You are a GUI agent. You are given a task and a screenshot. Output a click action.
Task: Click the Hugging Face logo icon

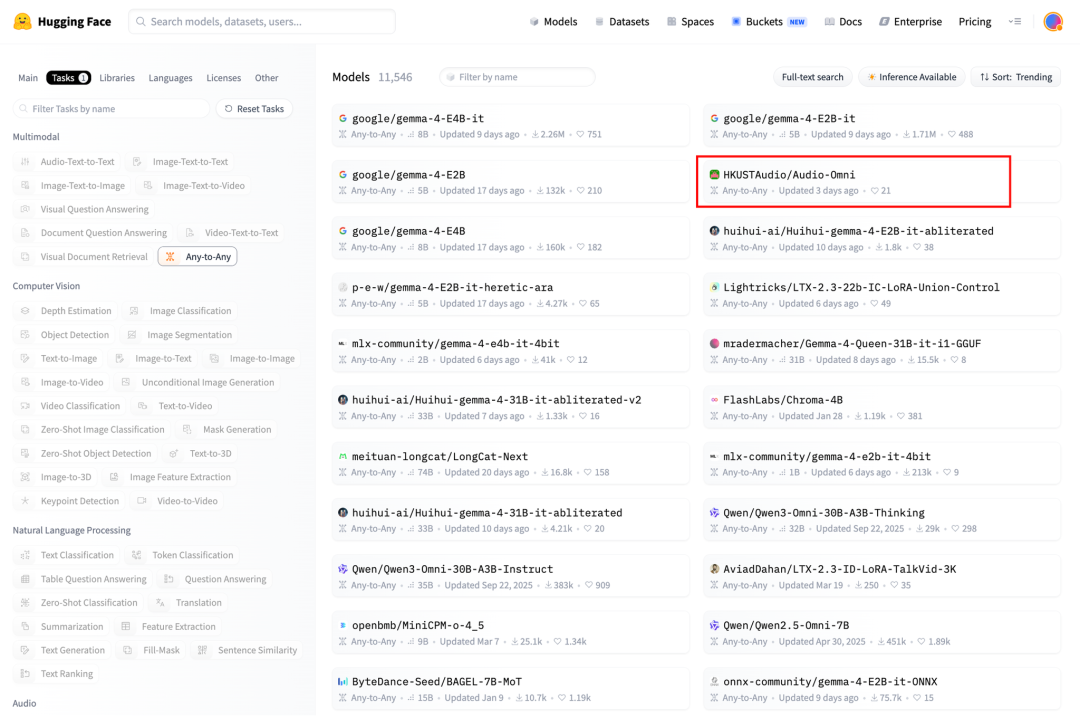click(x=23, y=21)
